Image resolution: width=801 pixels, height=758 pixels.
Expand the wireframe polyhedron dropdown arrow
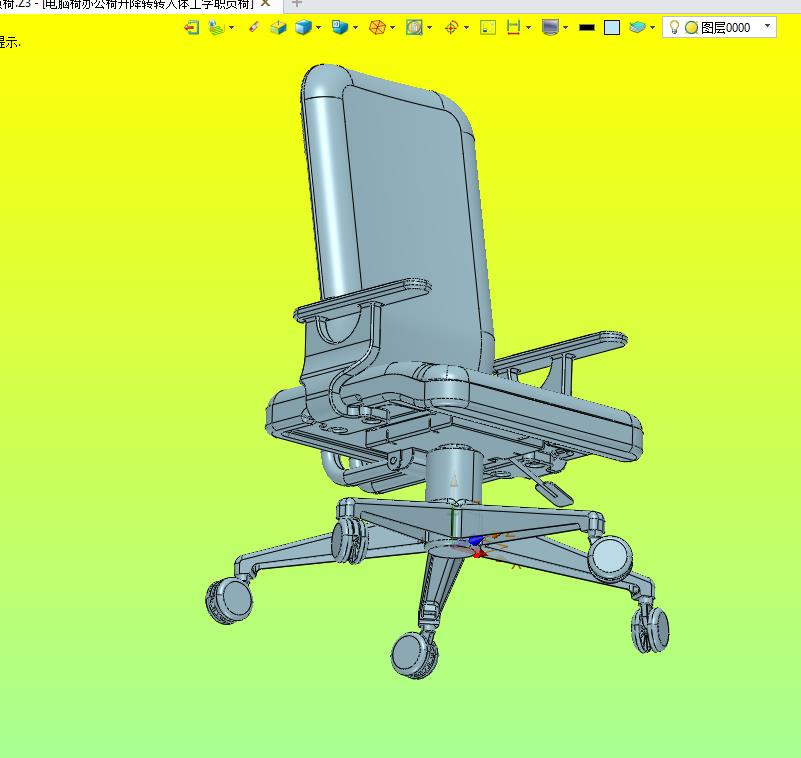(392, 28)
